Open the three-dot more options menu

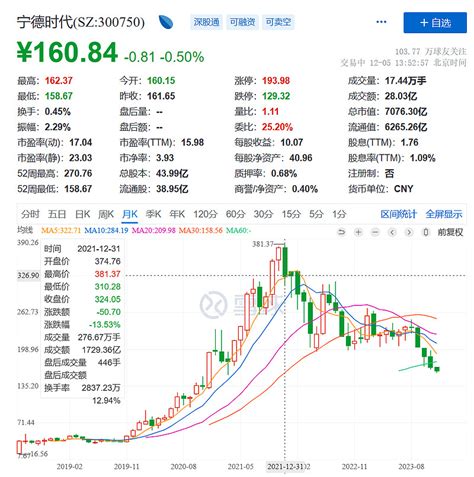coord(381,22)
